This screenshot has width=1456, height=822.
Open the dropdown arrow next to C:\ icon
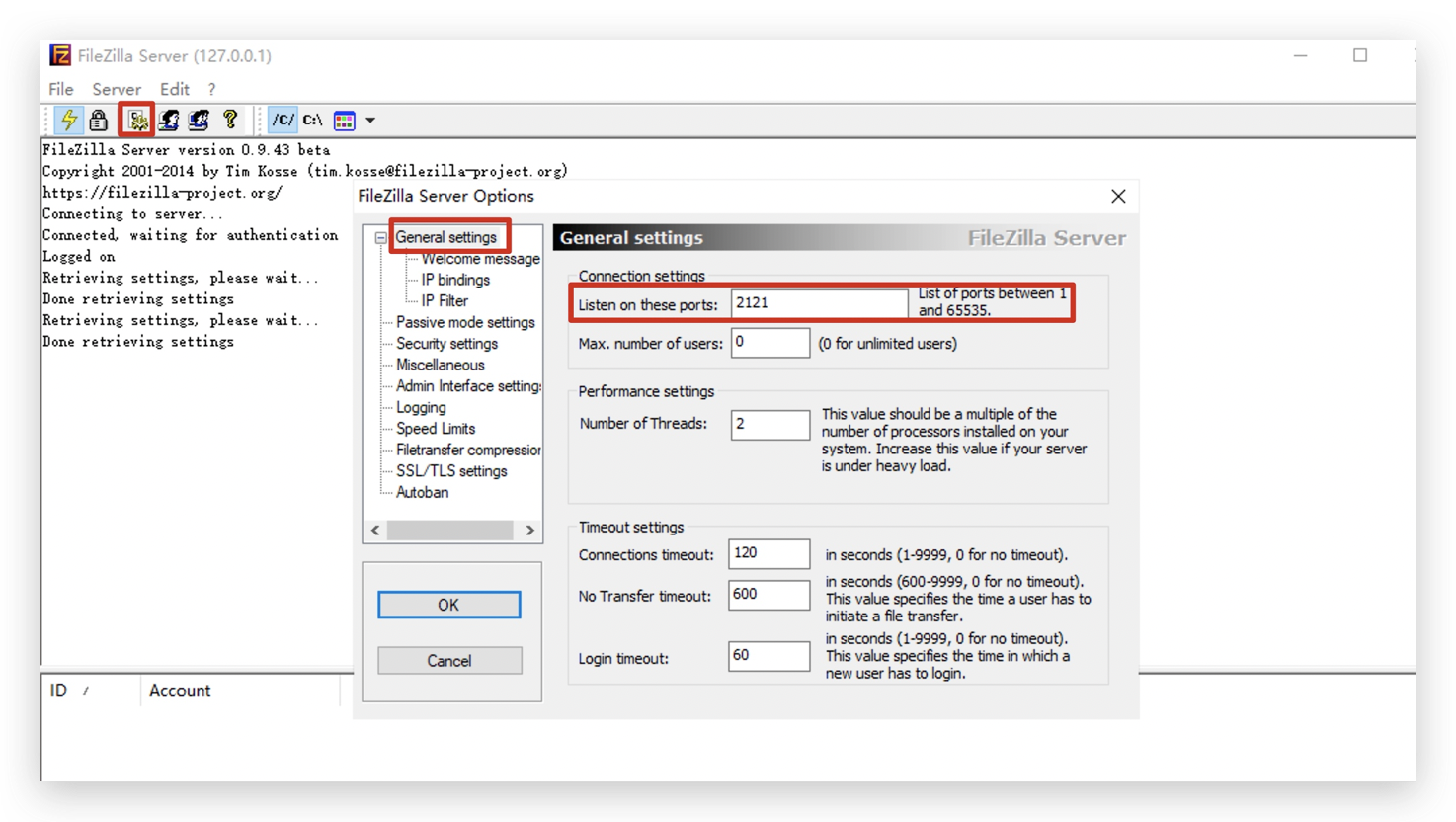[x=369, y=120]
